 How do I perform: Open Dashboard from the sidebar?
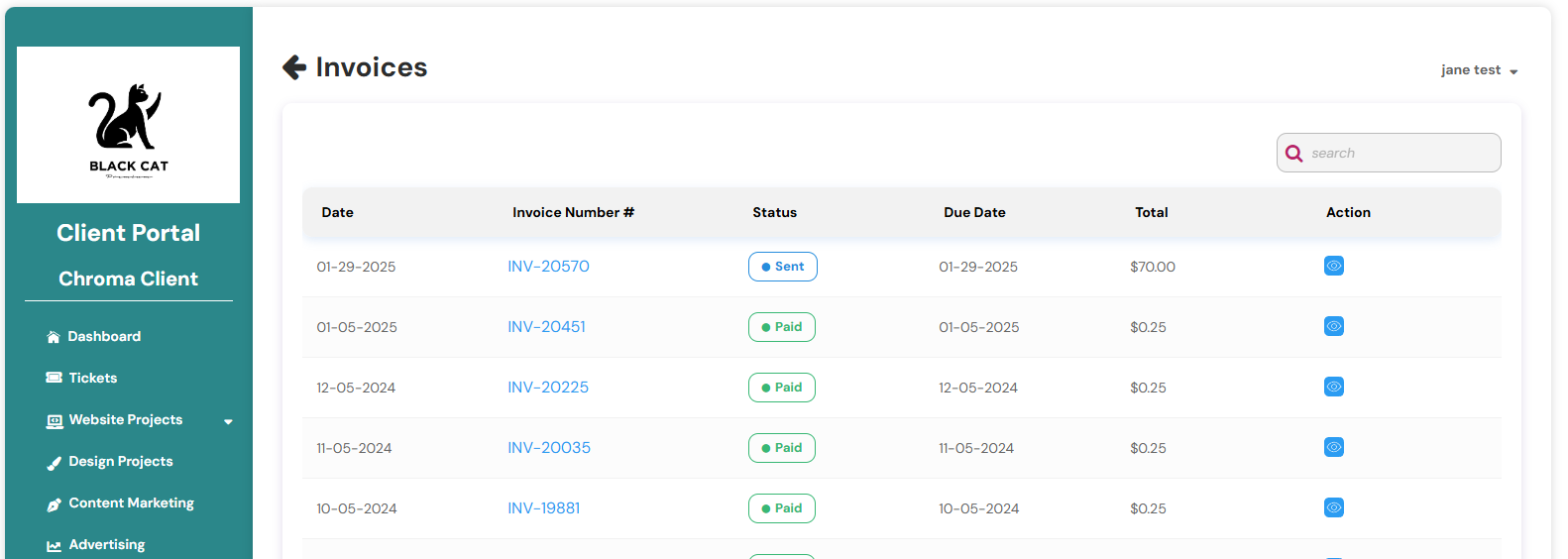pos(104,337)
